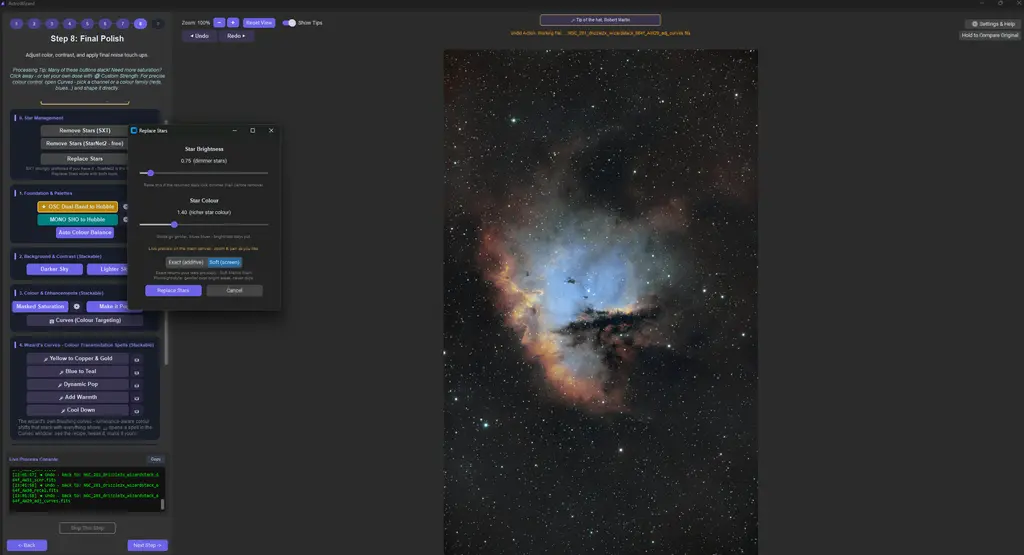The height and width of the screenshot is (555, 1024).
Task: Cancel the Replace Stars dialog
Action: click(x=234, y=291)
